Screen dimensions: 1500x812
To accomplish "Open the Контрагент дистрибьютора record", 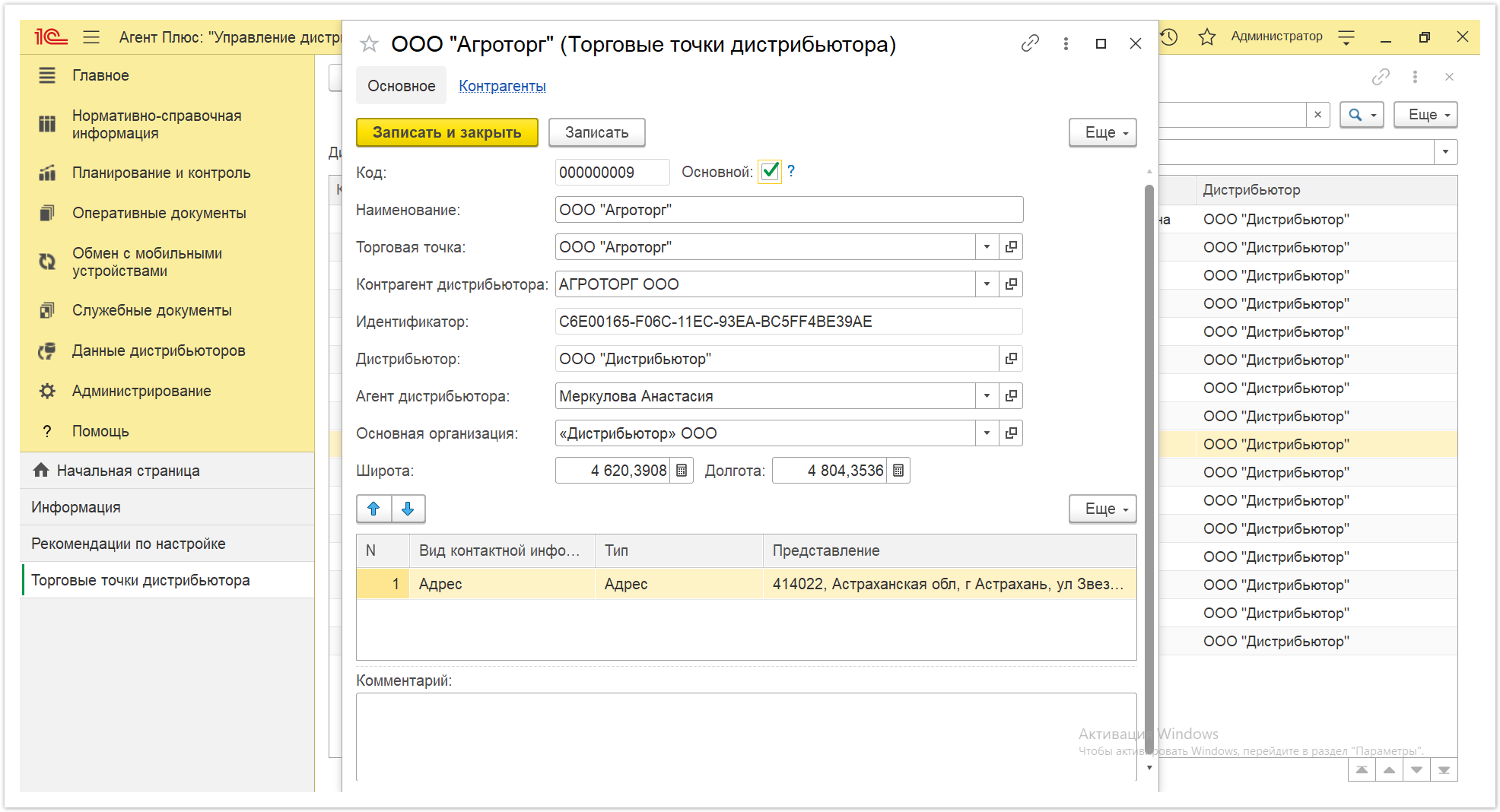I will [x=1011, y=284].
